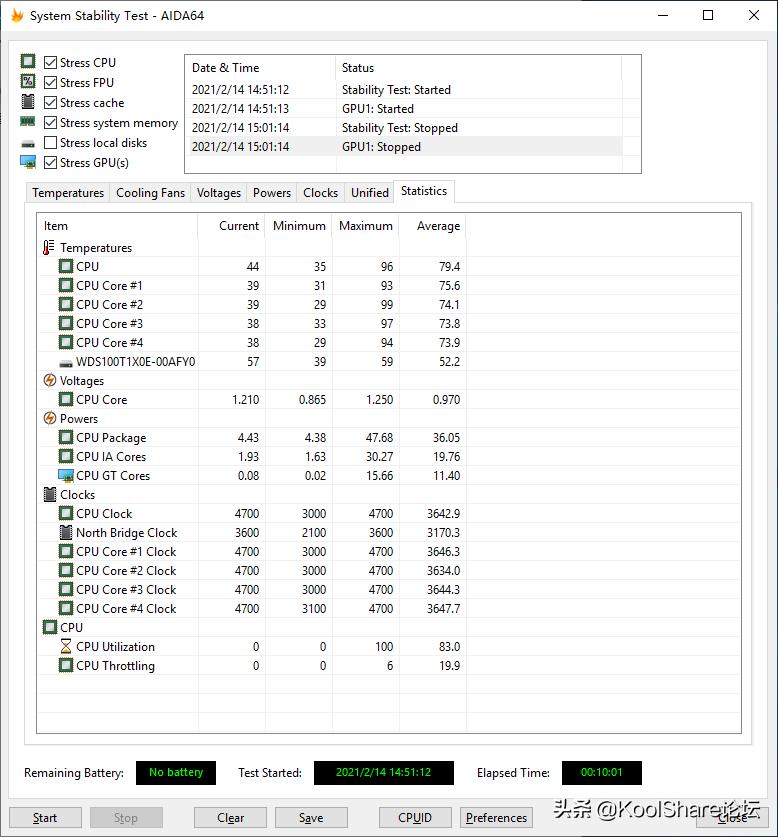Click the AIDA64 flame icon in title bar
Image resolution: width=778 pixels, height=837 pixels.
click(x=17, y=16)
